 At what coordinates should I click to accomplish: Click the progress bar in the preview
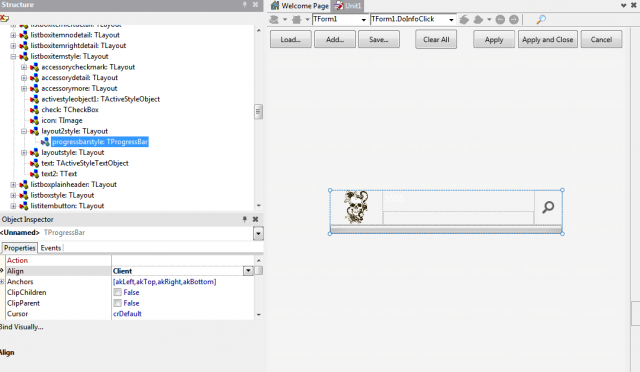(446, 230)
